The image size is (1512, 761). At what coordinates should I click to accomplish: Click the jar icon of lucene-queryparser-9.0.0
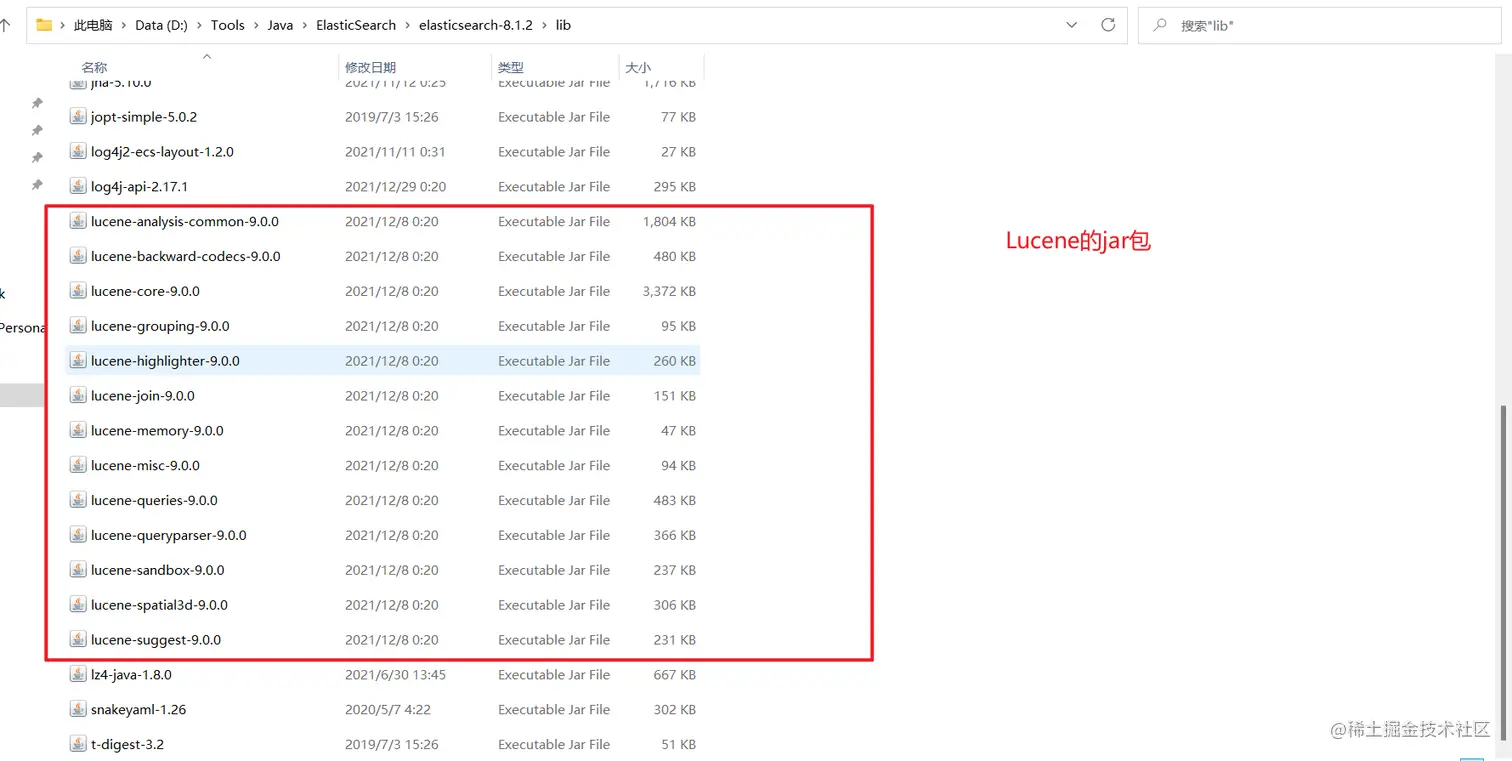click(x=78, y=535)
